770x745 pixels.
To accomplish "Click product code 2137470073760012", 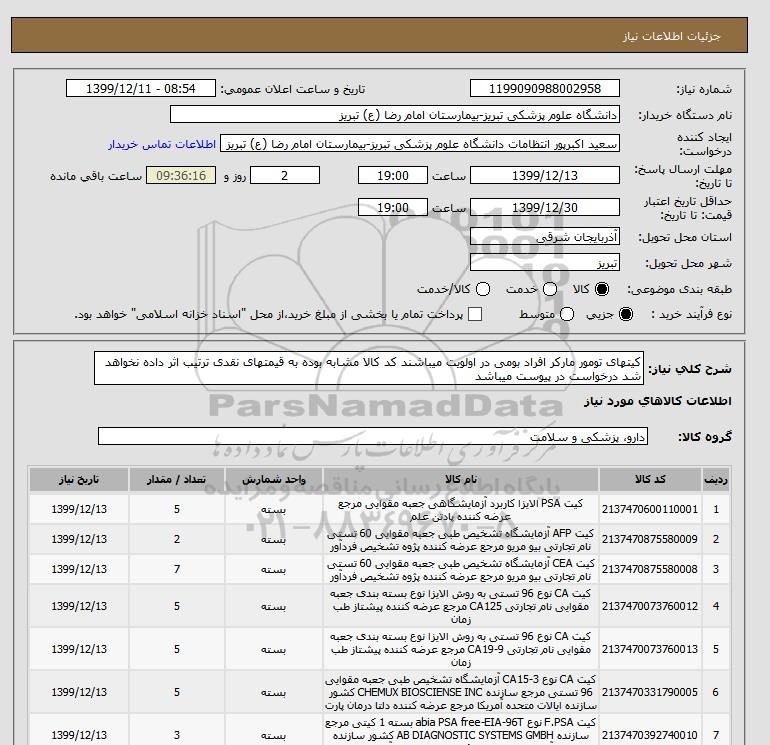I will tap(650, 606).
